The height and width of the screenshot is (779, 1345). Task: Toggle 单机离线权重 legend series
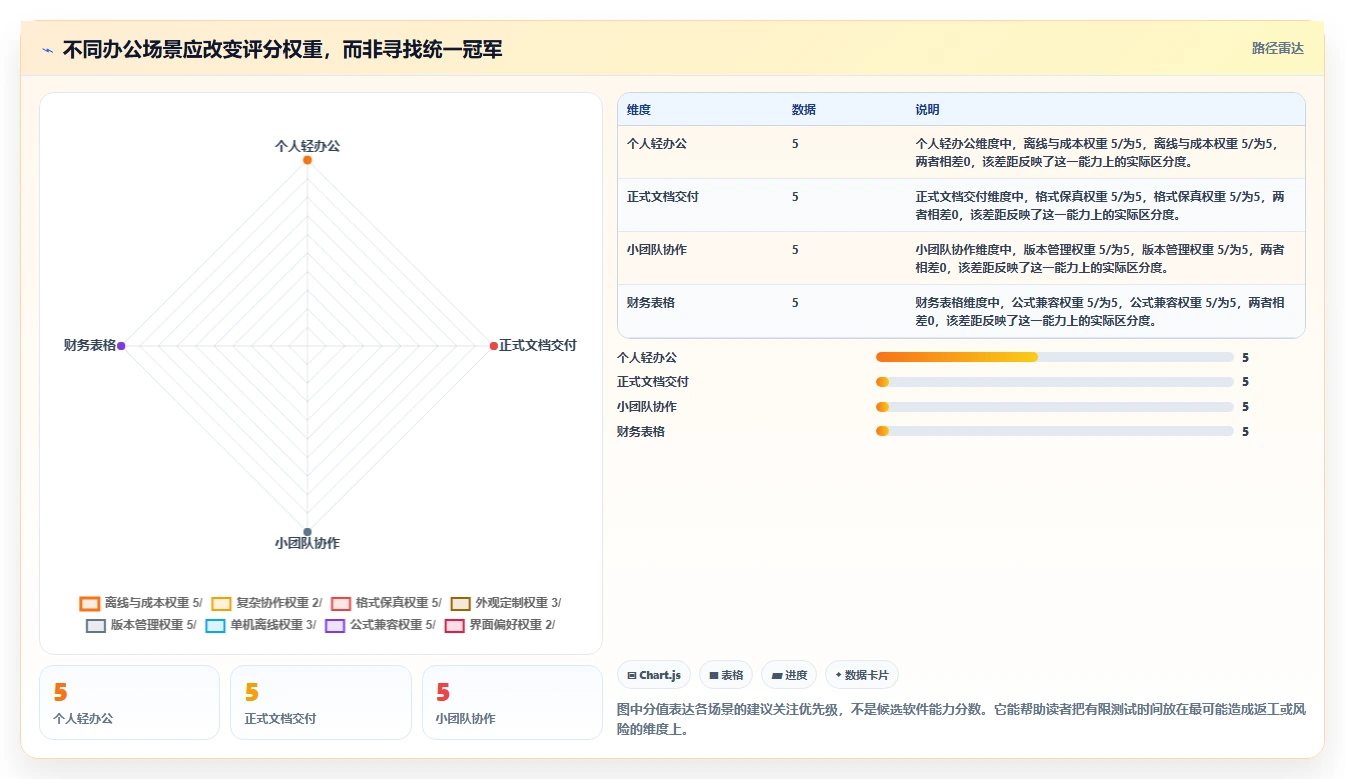pyautogui.click(x=261, y=625)
